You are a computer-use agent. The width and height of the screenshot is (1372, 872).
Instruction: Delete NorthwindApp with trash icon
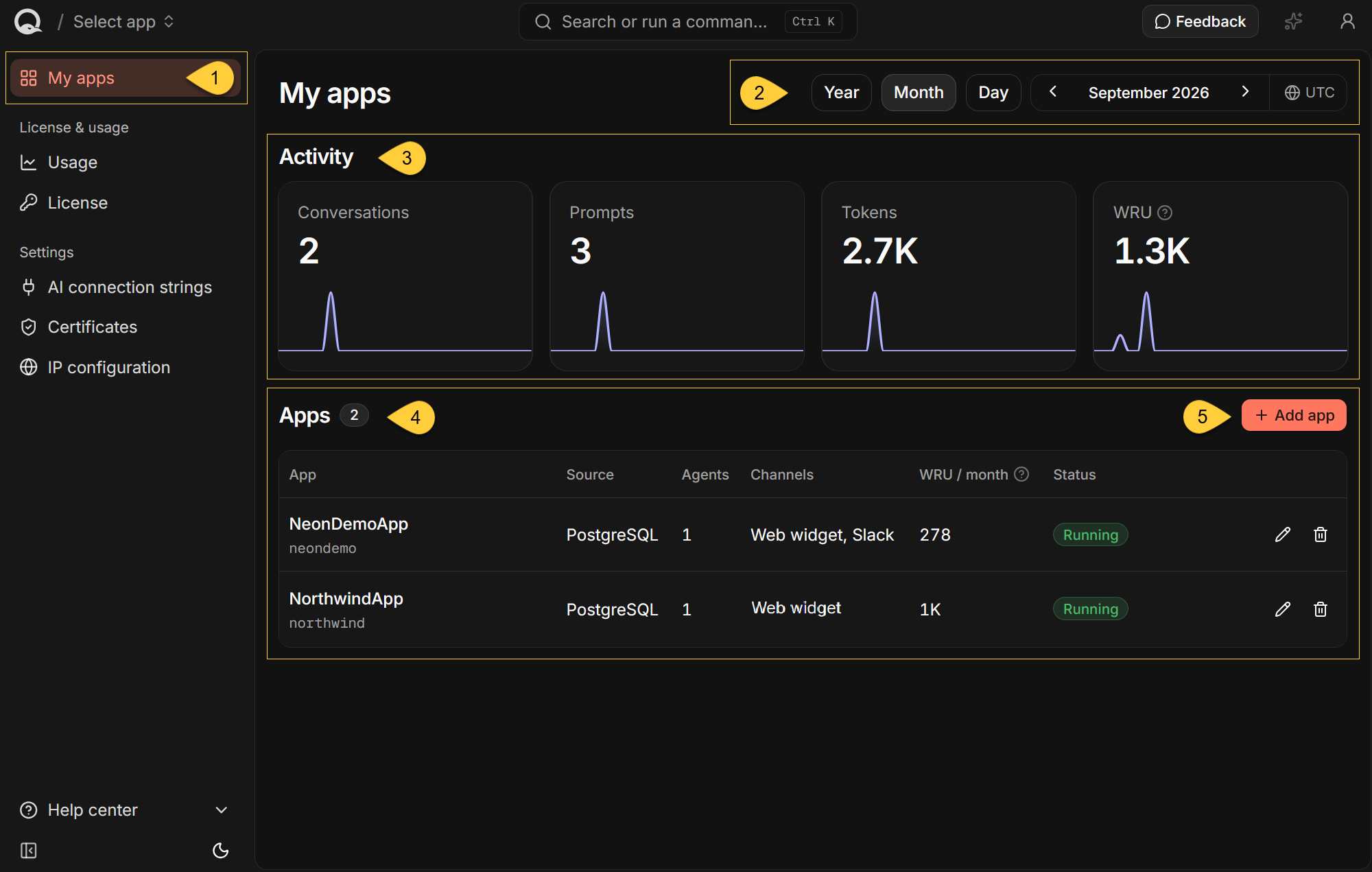[x=1321, y=609]
